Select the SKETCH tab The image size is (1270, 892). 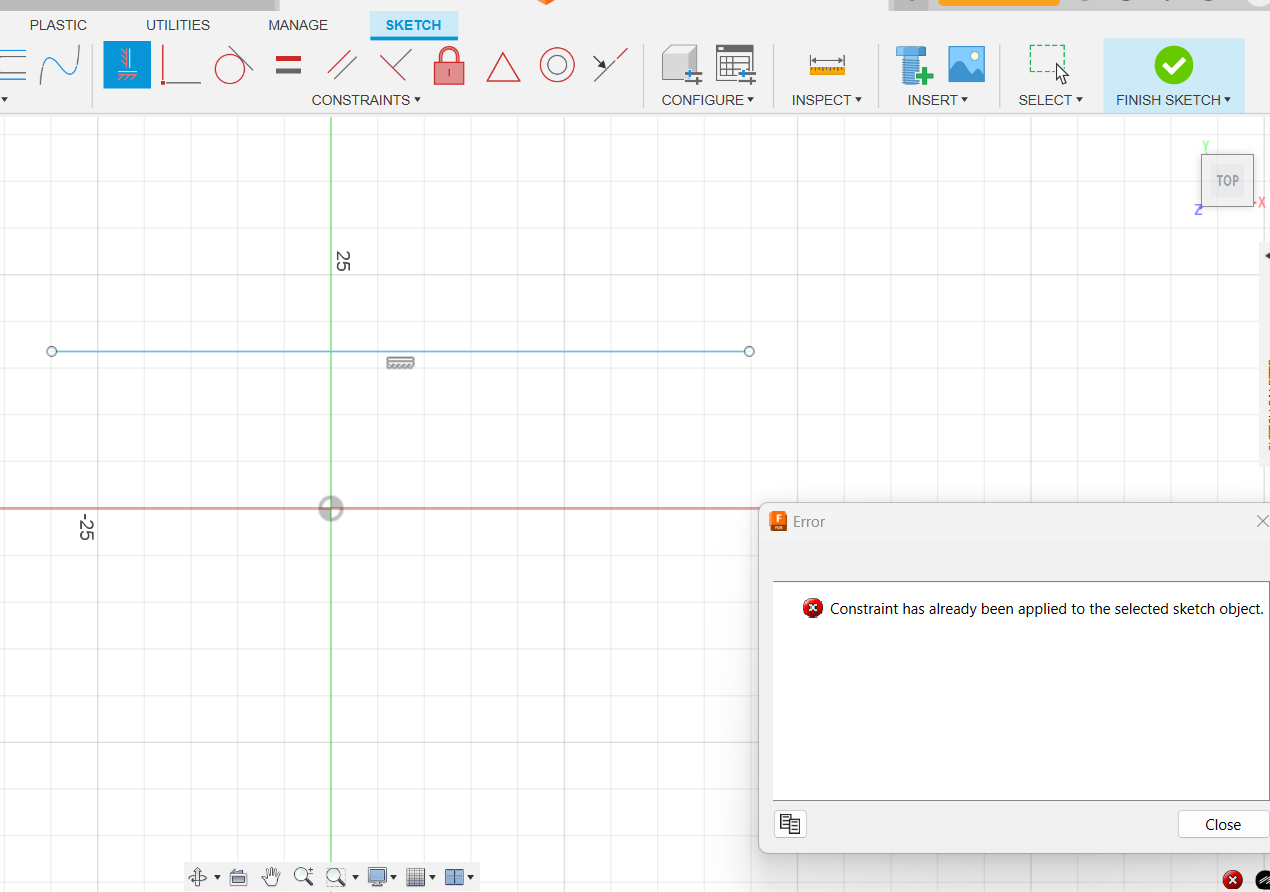click(414, 25)
